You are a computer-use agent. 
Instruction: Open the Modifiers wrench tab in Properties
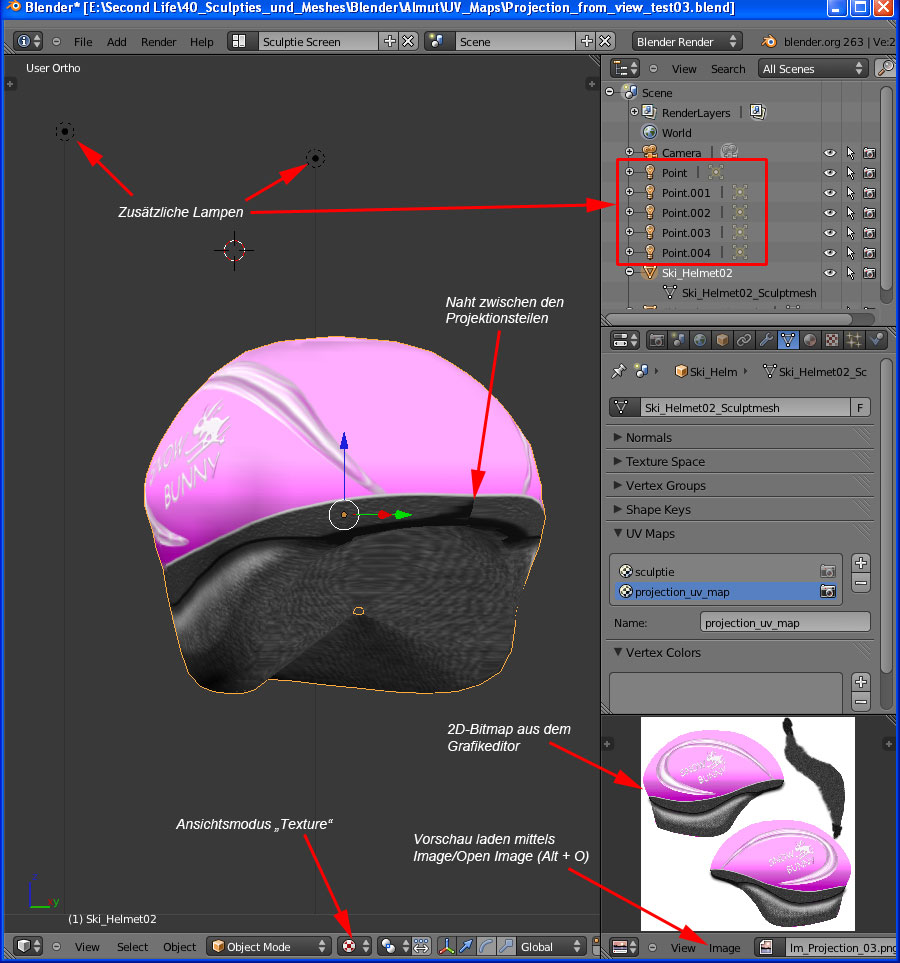point(766,340)
